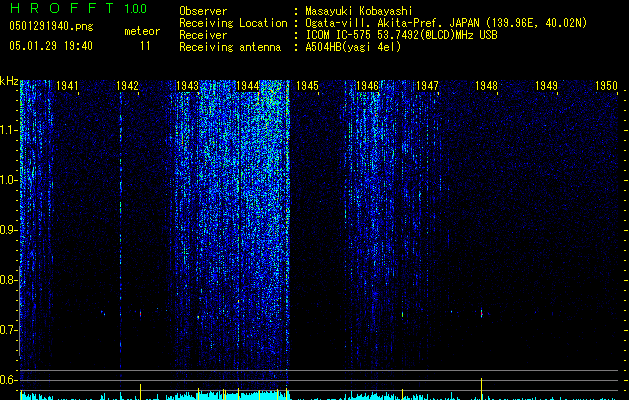The height and width of the screenshot is (400, 629).
Task: Click the 1949 time marker
Action: [x=546, y=86]
